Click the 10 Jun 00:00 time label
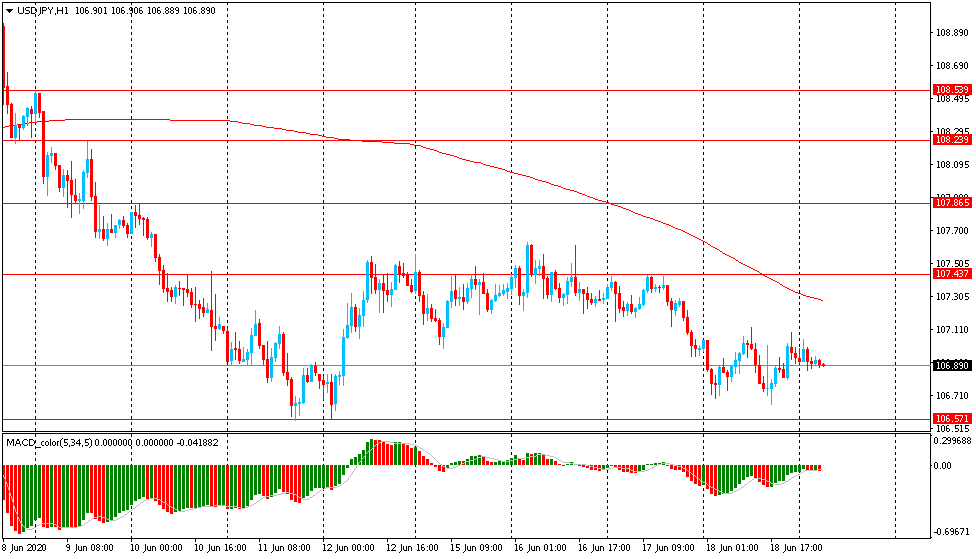 [156, 548]
